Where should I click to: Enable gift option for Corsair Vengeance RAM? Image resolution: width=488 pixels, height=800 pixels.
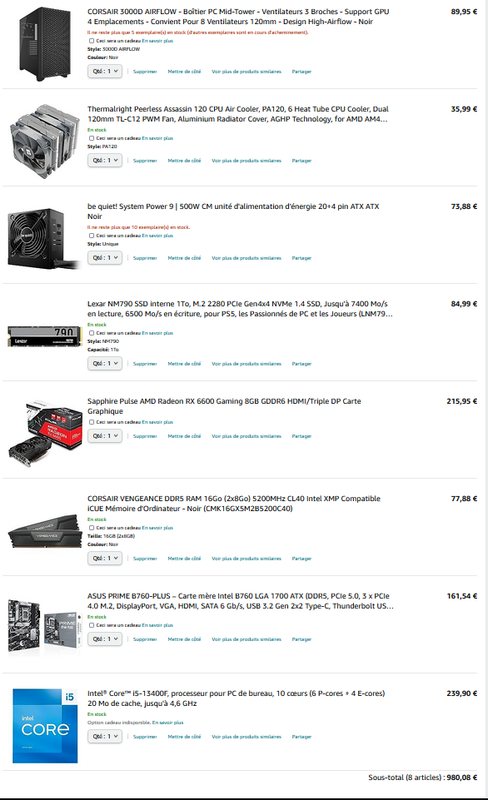92,528
